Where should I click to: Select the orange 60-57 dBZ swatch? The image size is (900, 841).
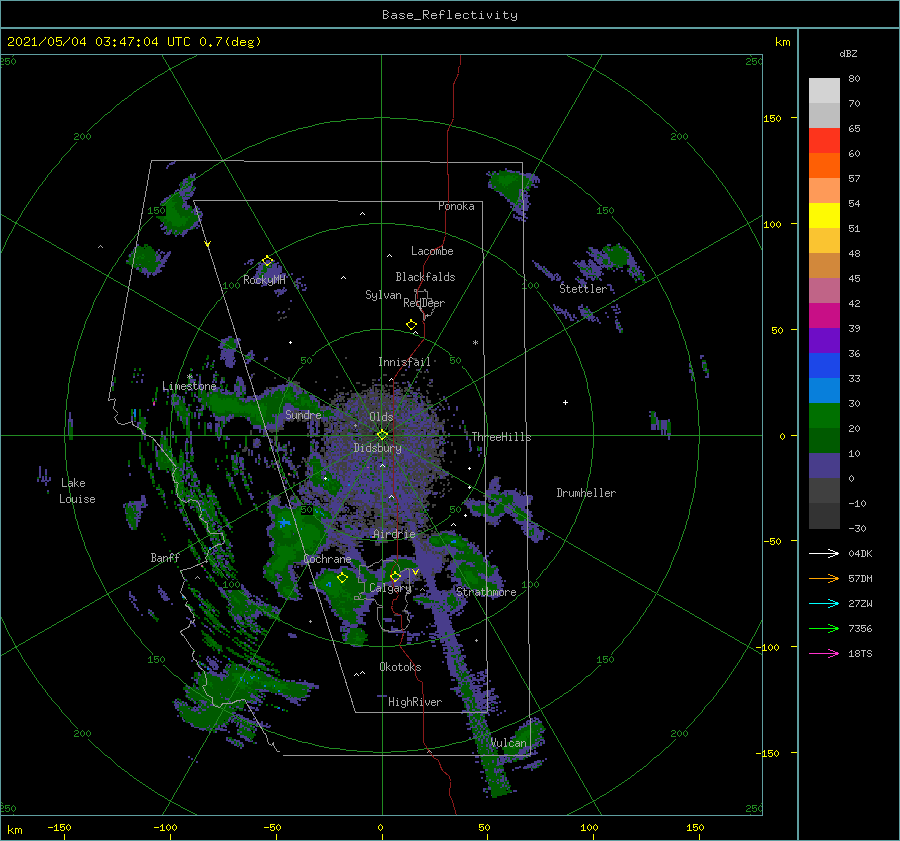pos(824,165)
